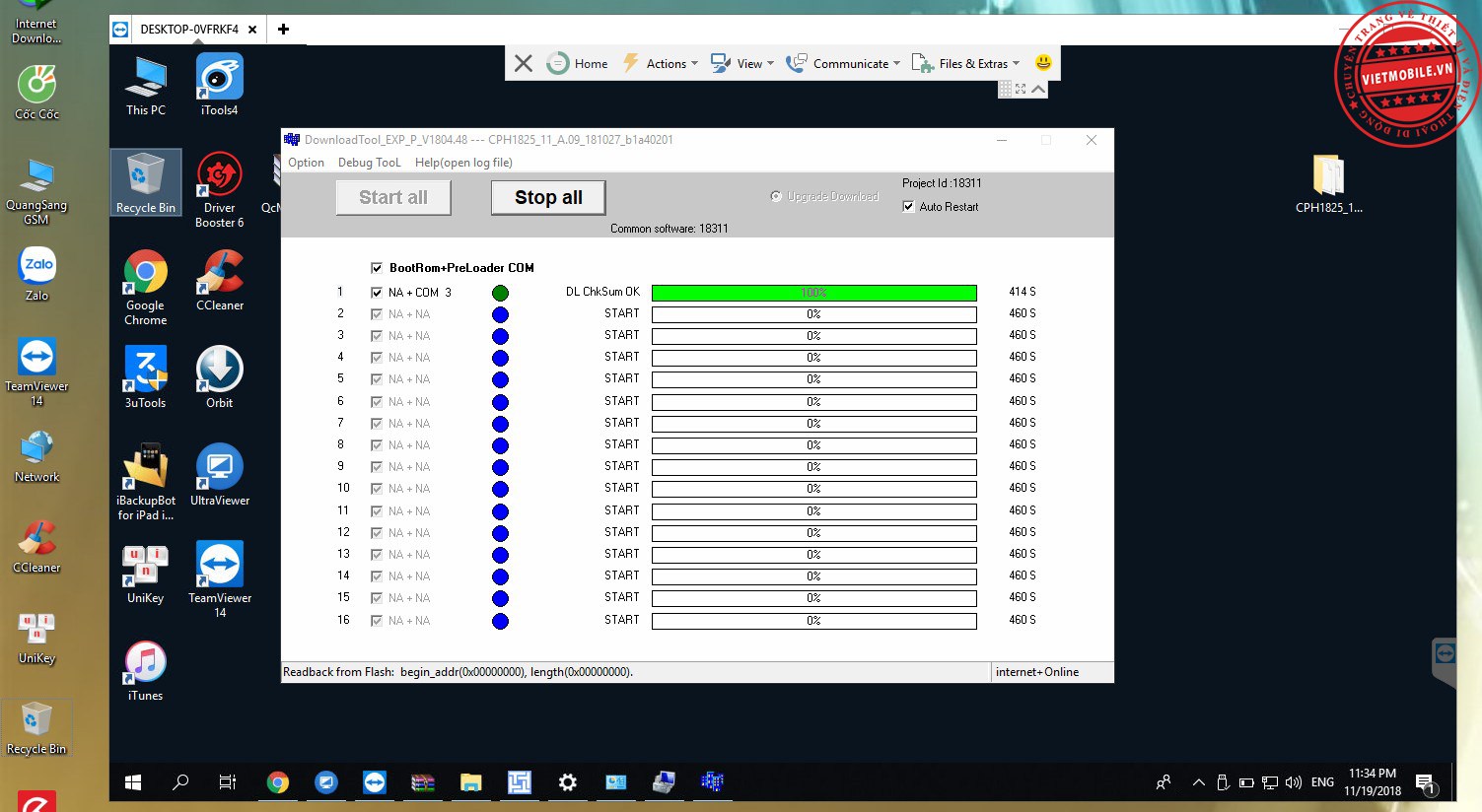Viewport: 1482px width, 812px height.
Task: Toggle the BootRom+PreLoader COM checkbox
Action: coord(377,268)
